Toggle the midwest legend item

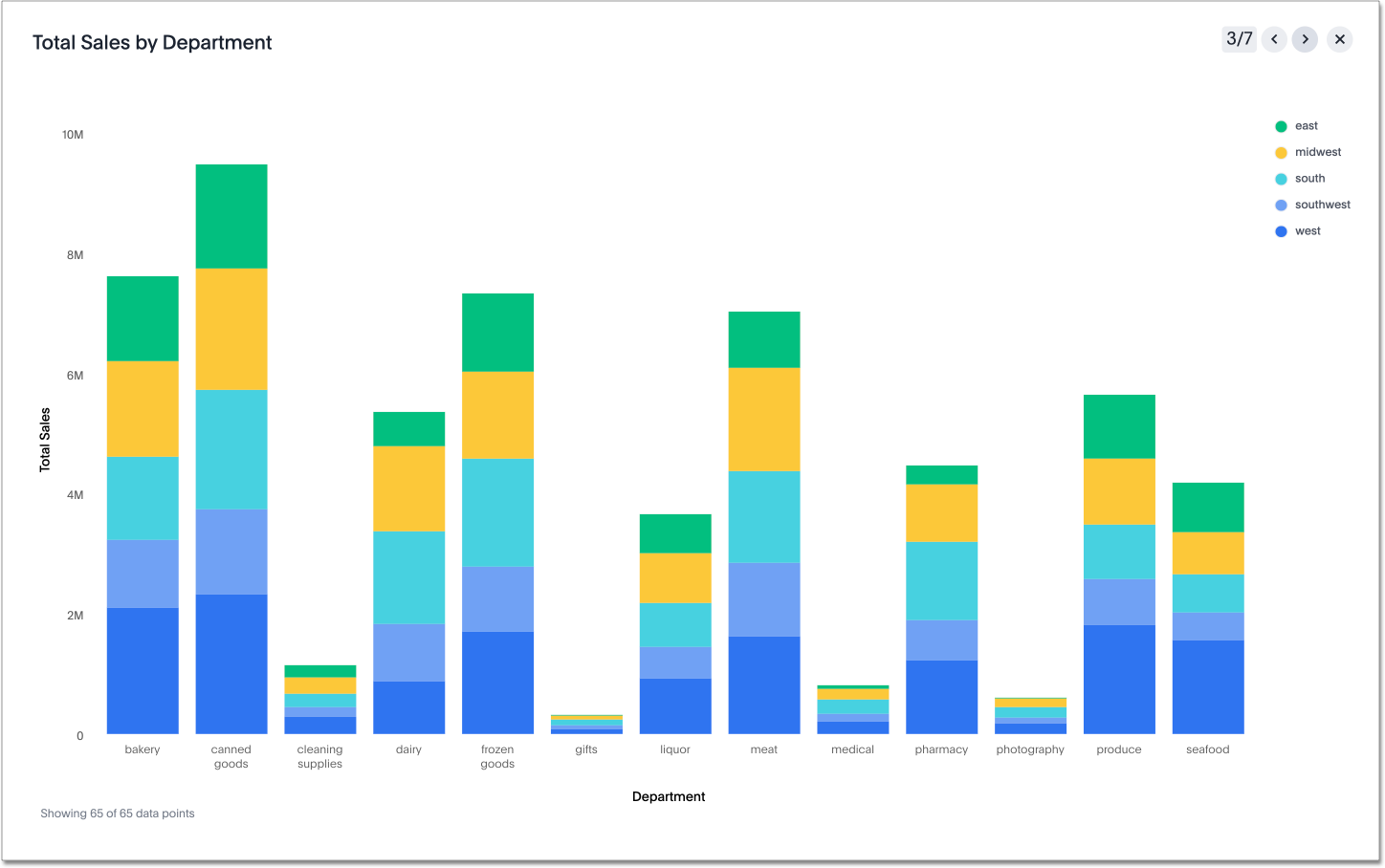[1317, 152]
